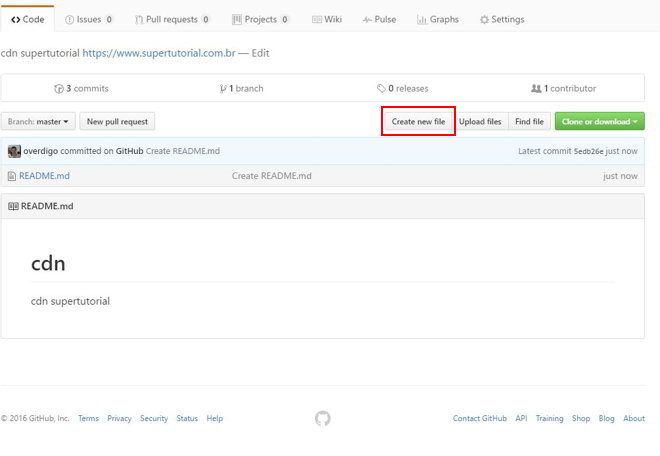660x456 pixels.
Task: Open the Graphs tab
Action: click(x=438, y=19)
